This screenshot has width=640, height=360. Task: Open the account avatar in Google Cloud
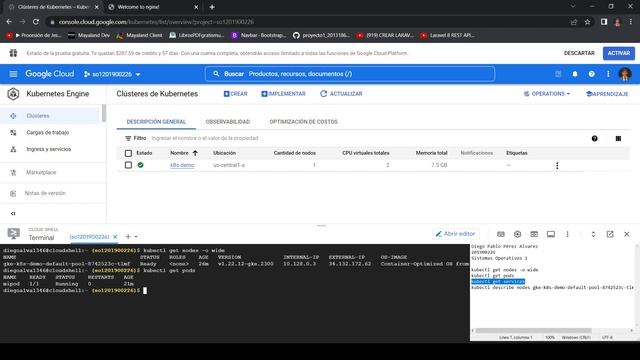point(625,74)
